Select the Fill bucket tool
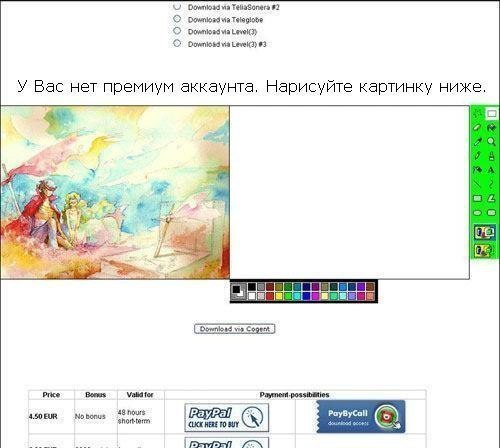 (491, 128)
